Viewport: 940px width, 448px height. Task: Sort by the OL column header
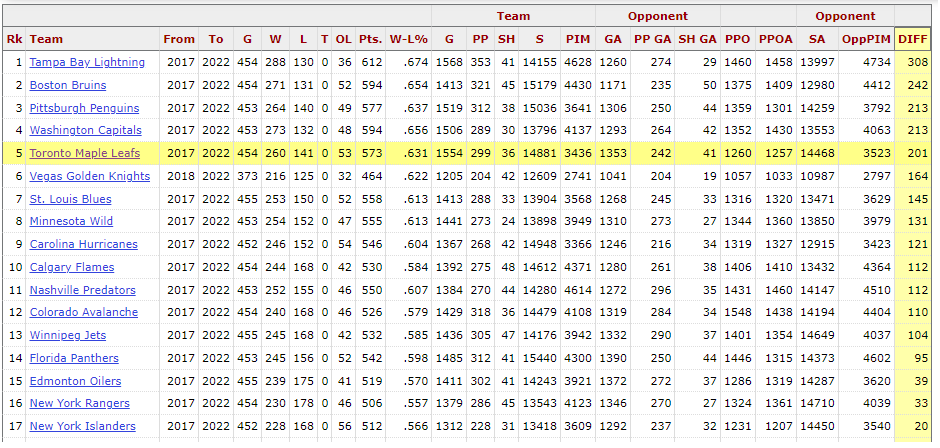click(x=344, y=39)
